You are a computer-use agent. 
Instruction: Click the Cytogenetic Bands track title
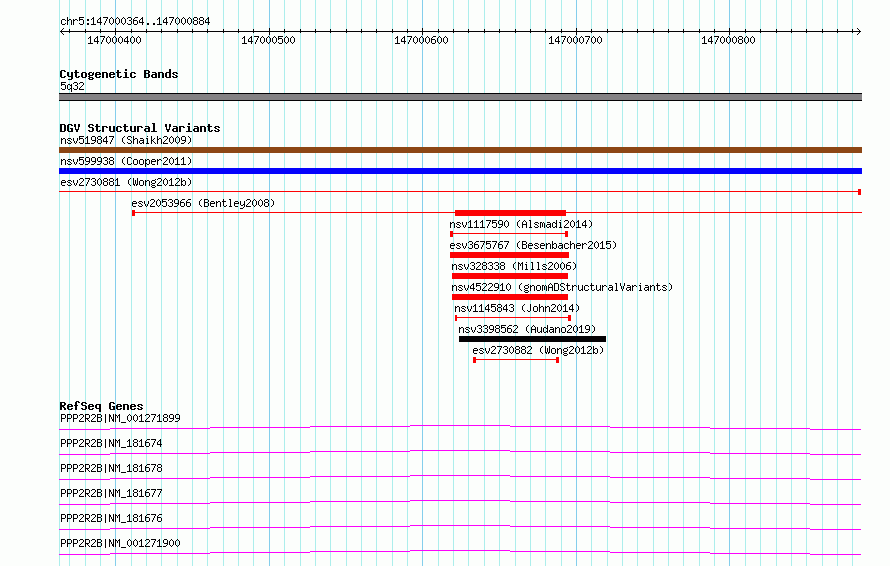click(119, 74)
